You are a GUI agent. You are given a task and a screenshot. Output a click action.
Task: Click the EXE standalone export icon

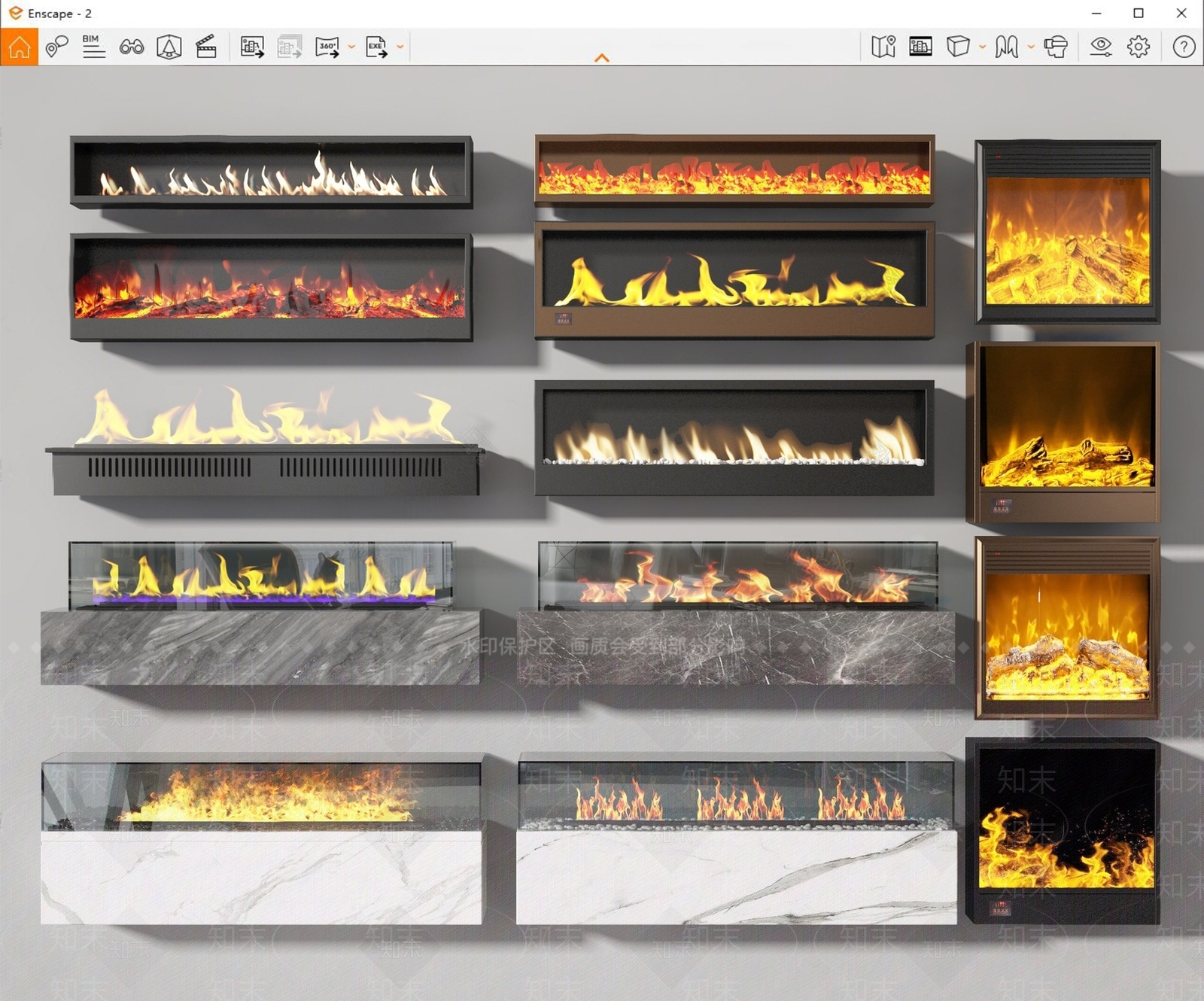(376, 47)
